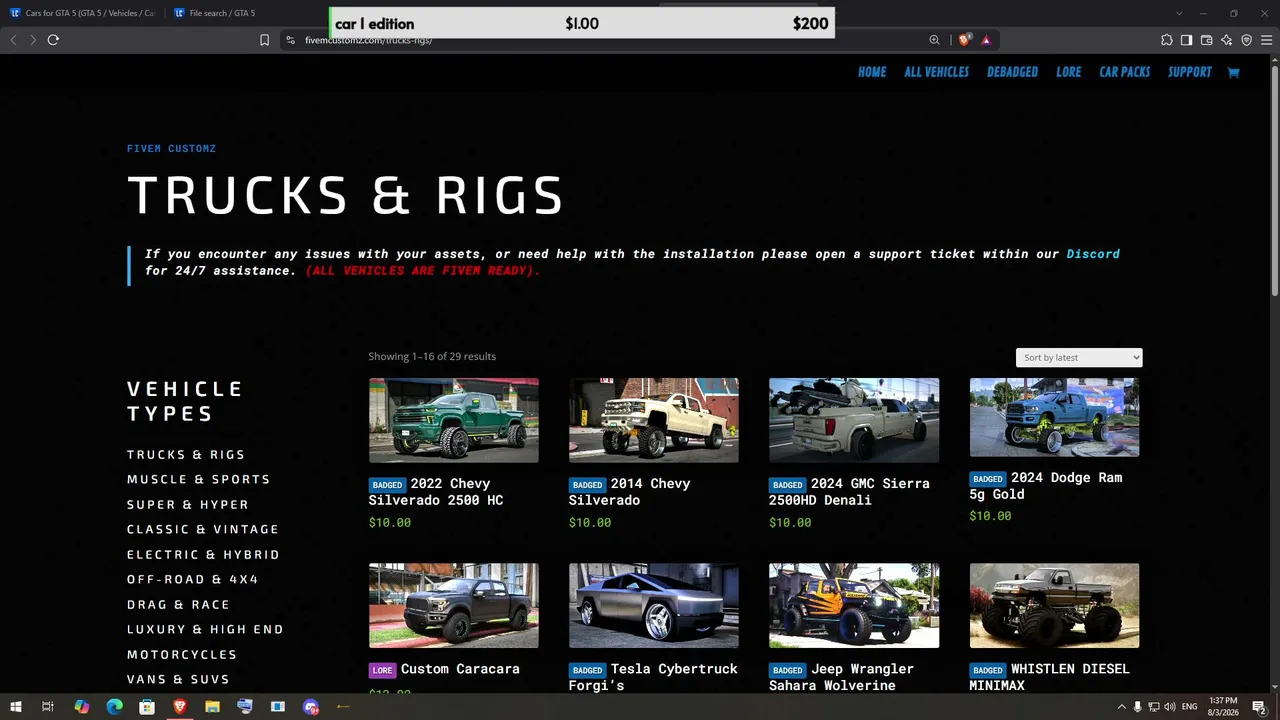Screen dimensions: 1280x720
Task: Click the '2024 Dodge Ram 5g Gold' title
Action: tap(1046, 486)
